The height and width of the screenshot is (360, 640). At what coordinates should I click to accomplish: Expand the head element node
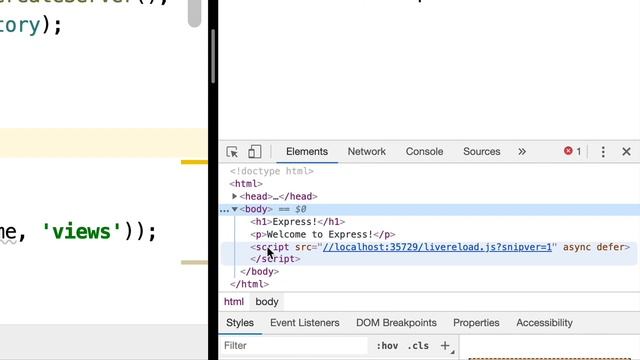tap(234, 196)
